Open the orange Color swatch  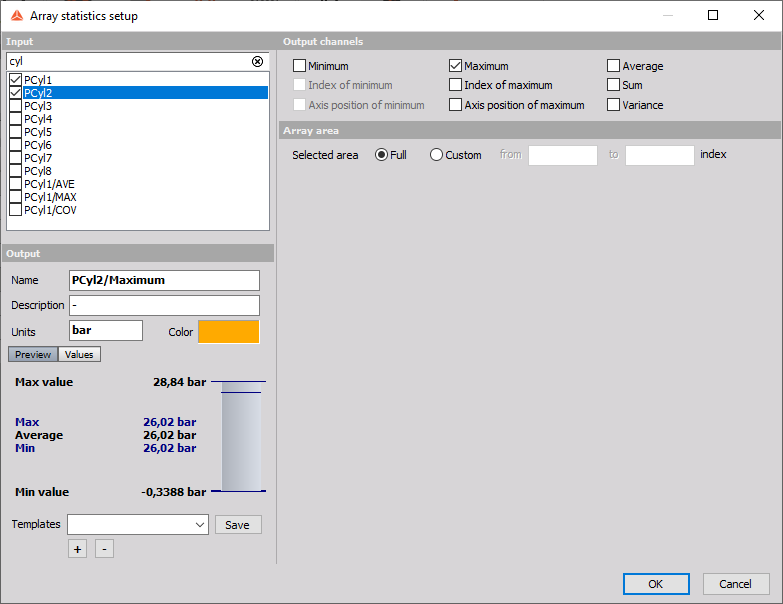tap(229, 332)
